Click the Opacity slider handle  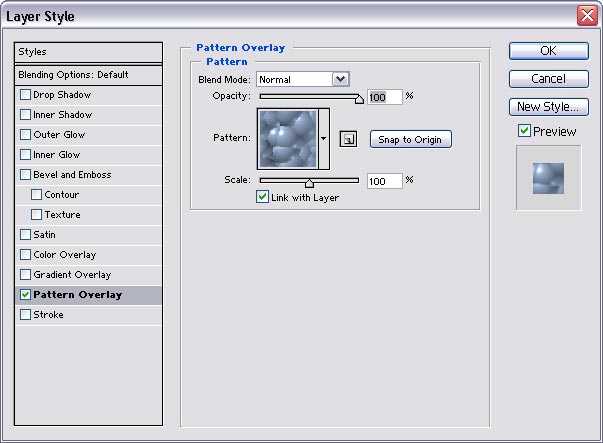point(359,99)
